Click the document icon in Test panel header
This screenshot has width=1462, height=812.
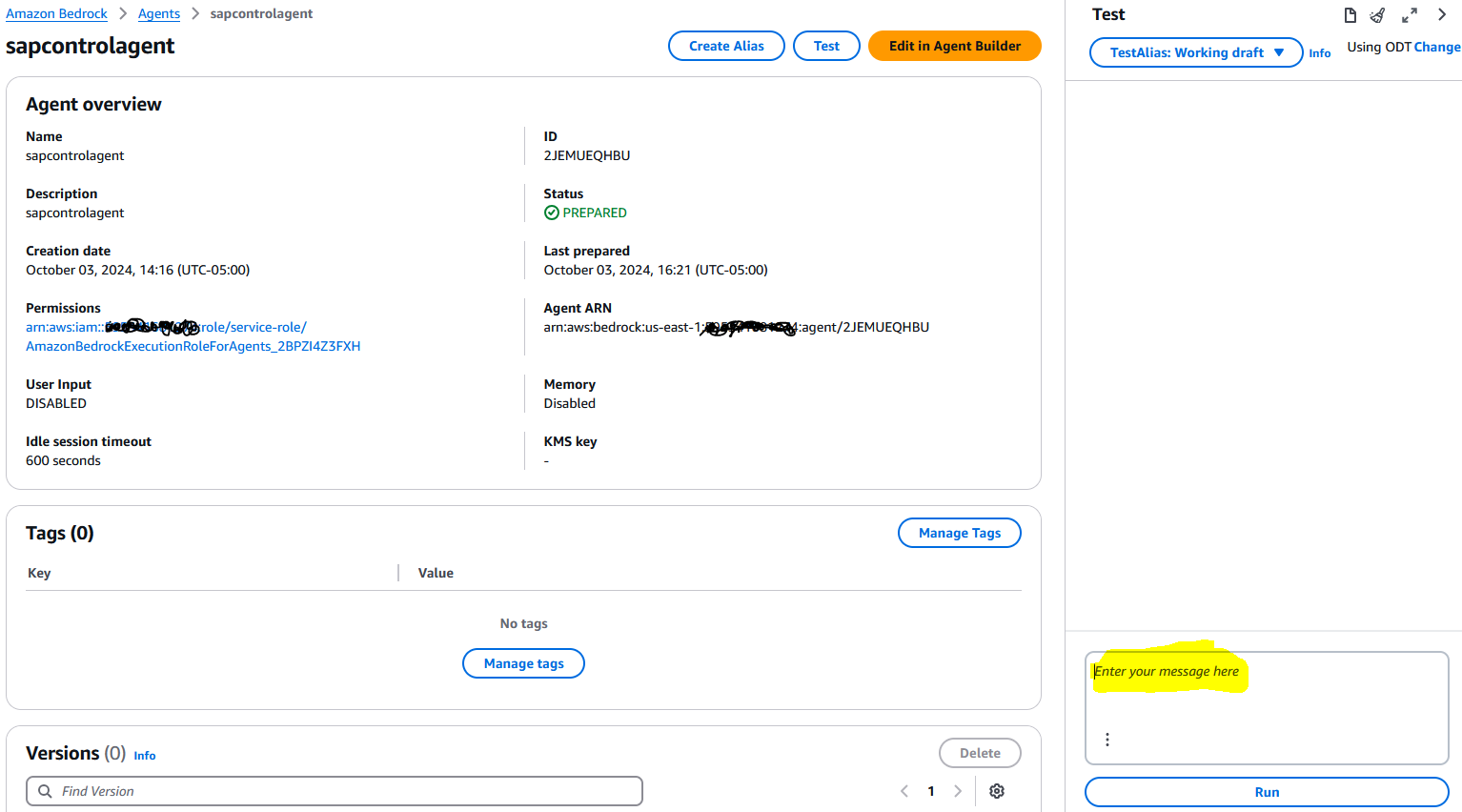point(1350,15)
